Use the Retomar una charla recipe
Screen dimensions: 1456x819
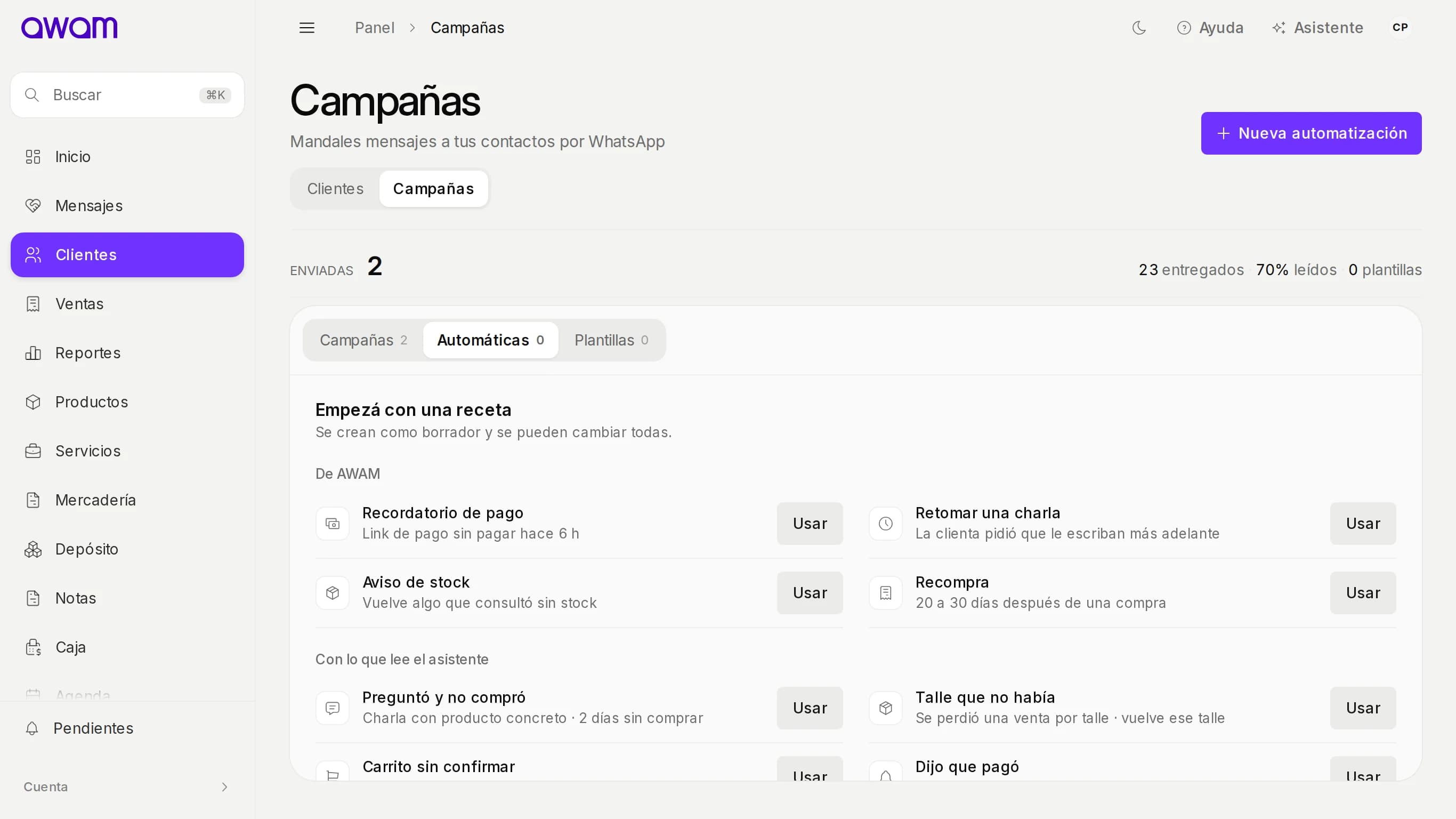click(x=1363, y=524)
